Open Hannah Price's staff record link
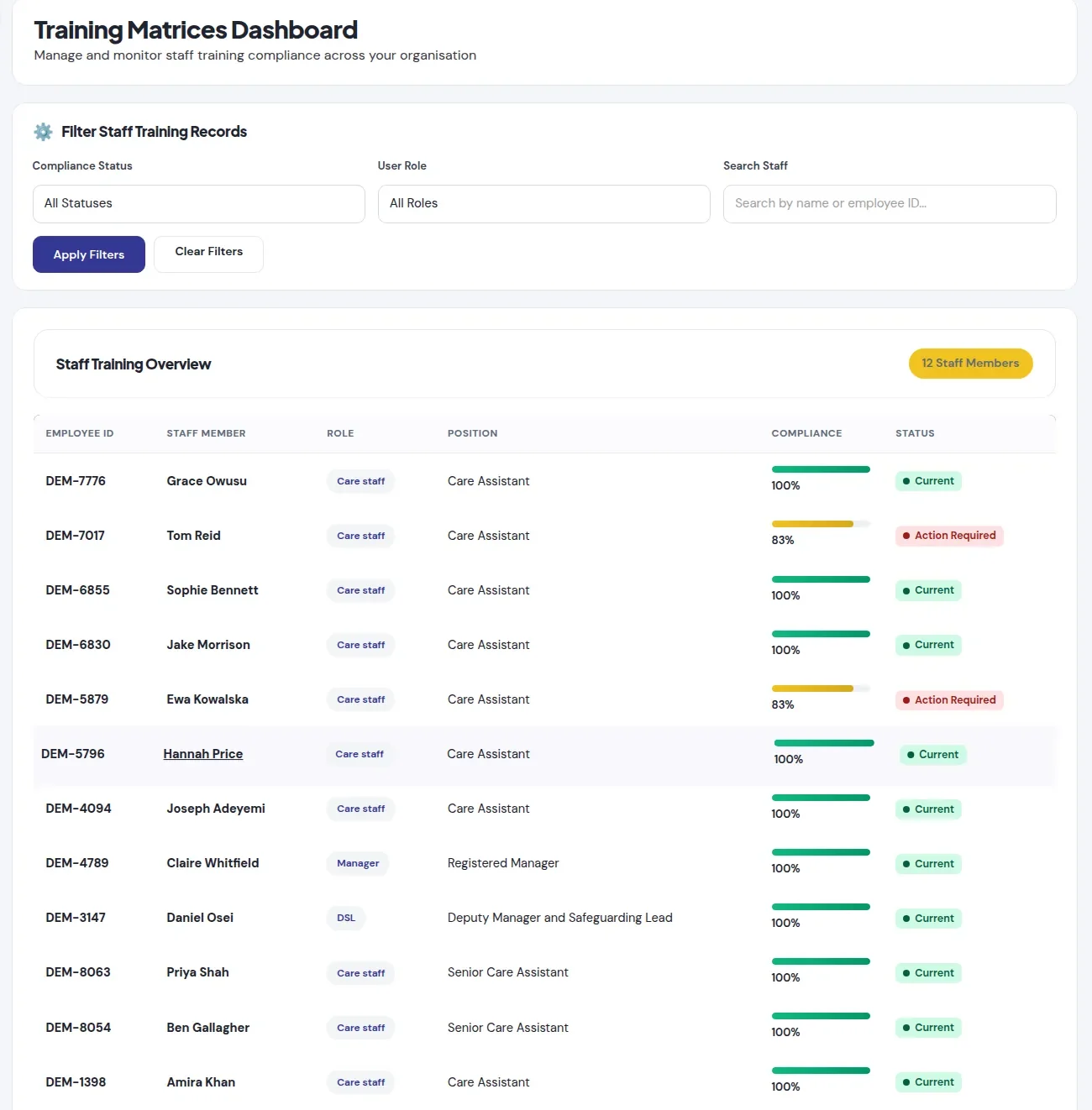1092x1110 pixels. pos(203,754)
